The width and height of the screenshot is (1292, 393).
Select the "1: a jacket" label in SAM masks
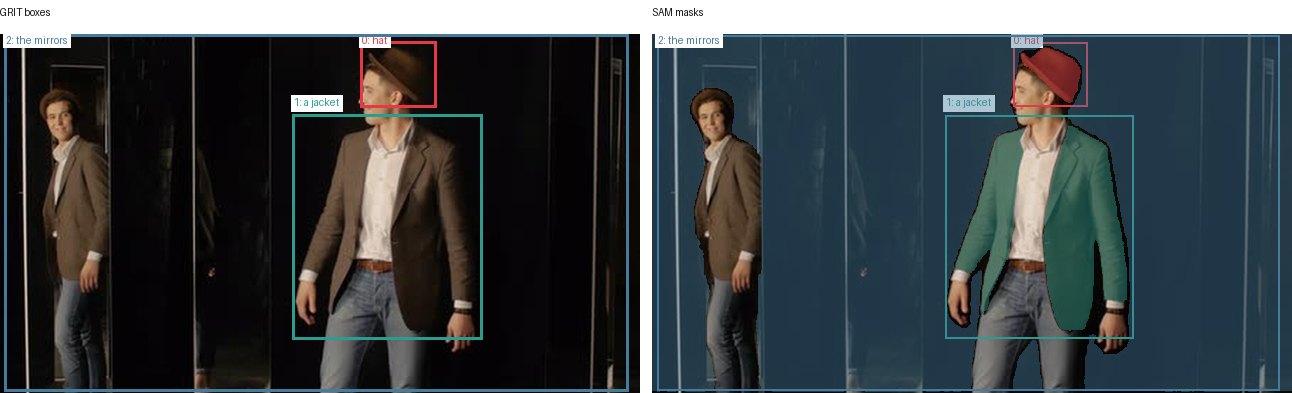click(x=969, y=103)
